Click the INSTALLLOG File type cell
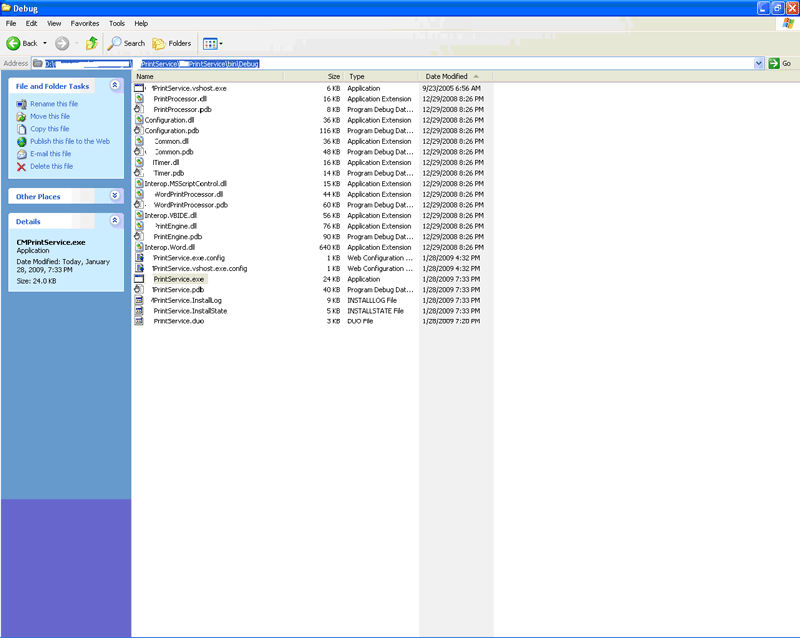Image resolution: width=800 pixels, height=638 pixels. click(372, 300)
